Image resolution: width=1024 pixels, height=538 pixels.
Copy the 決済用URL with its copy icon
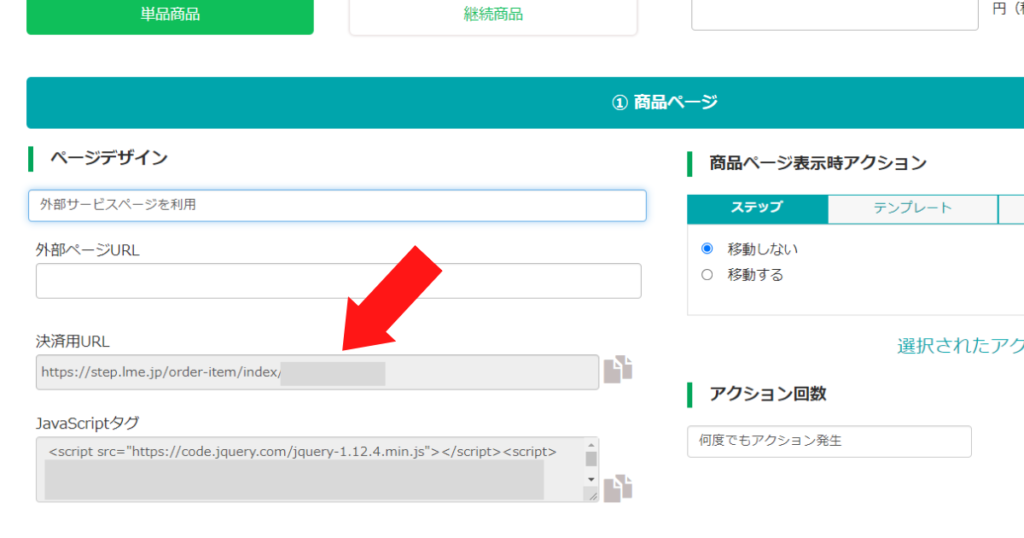coord(618,370)
